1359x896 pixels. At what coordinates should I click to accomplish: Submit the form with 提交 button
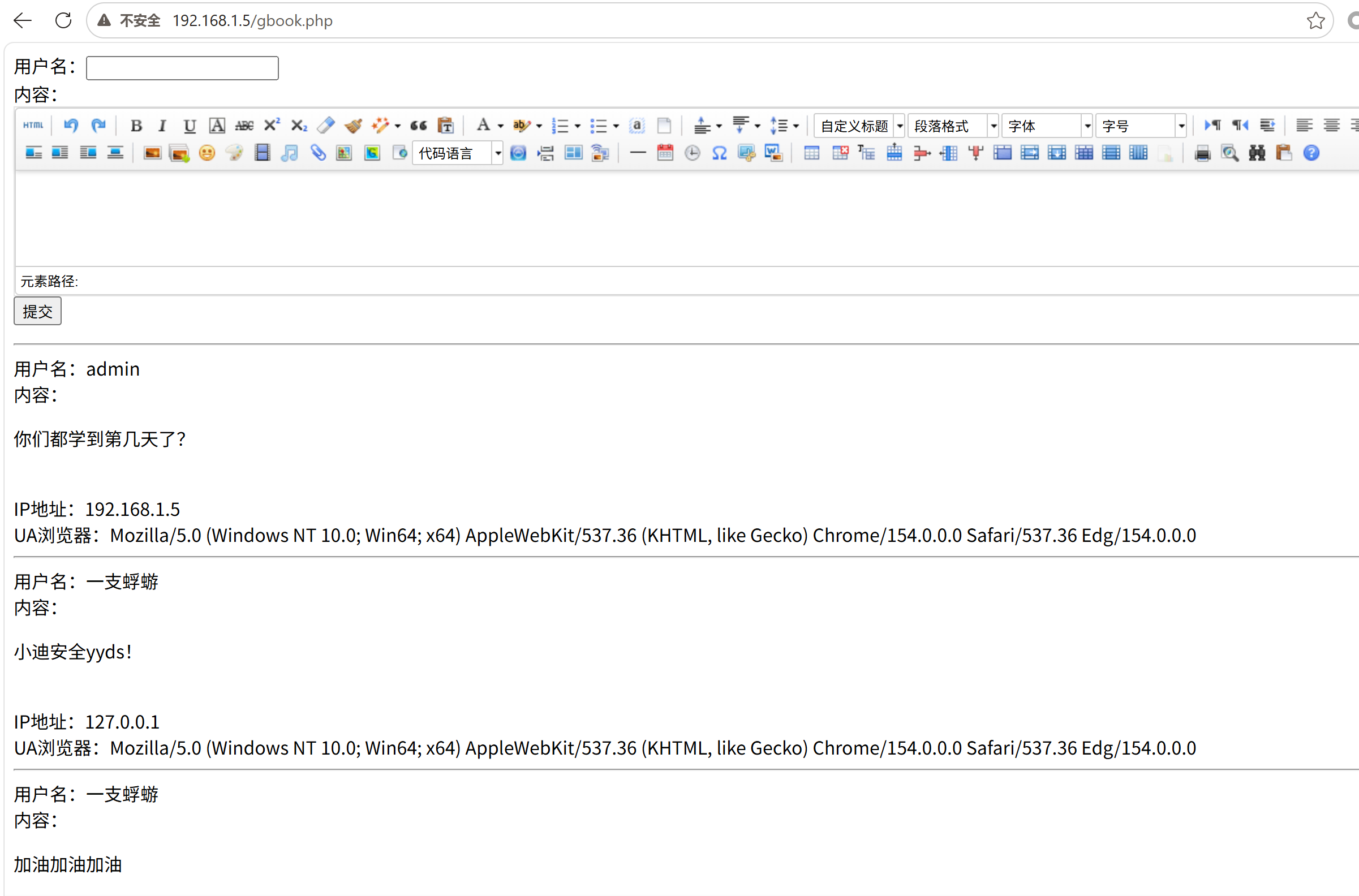[x=38, y=311]
